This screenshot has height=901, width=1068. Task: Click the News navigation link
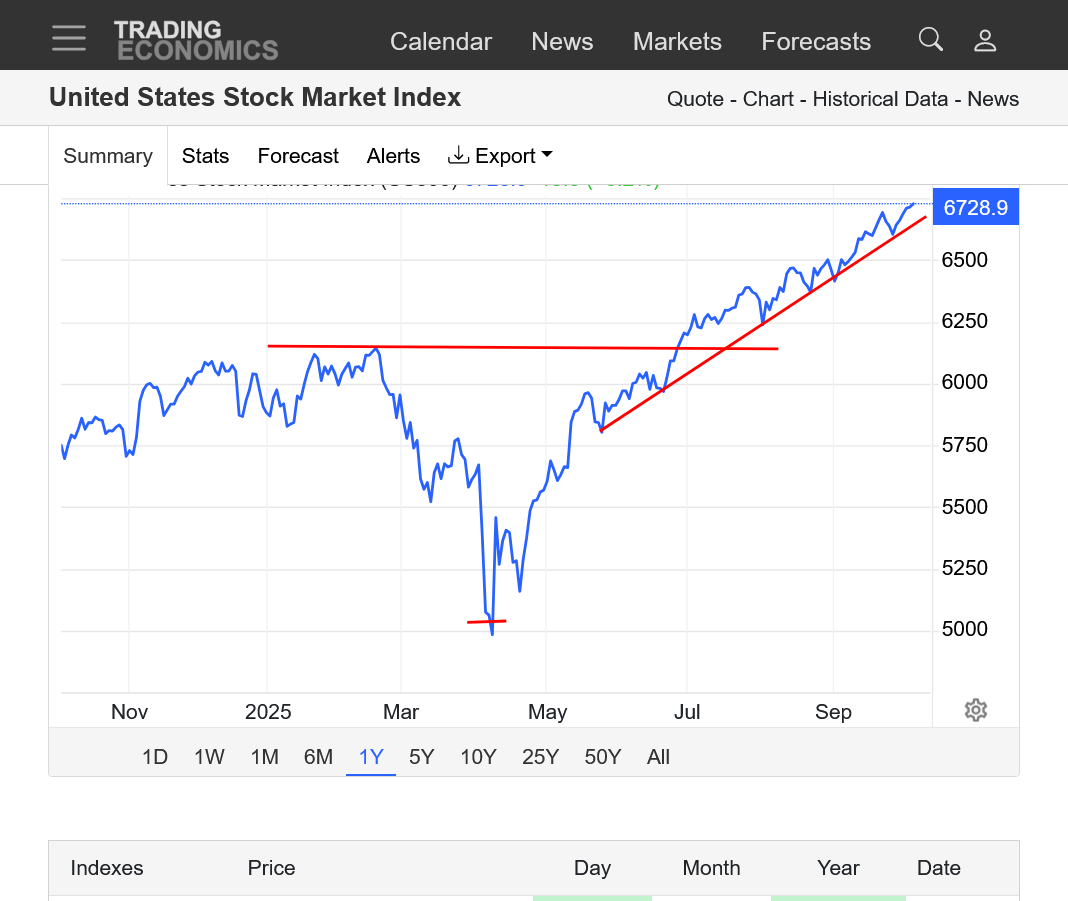coord(562,42)
